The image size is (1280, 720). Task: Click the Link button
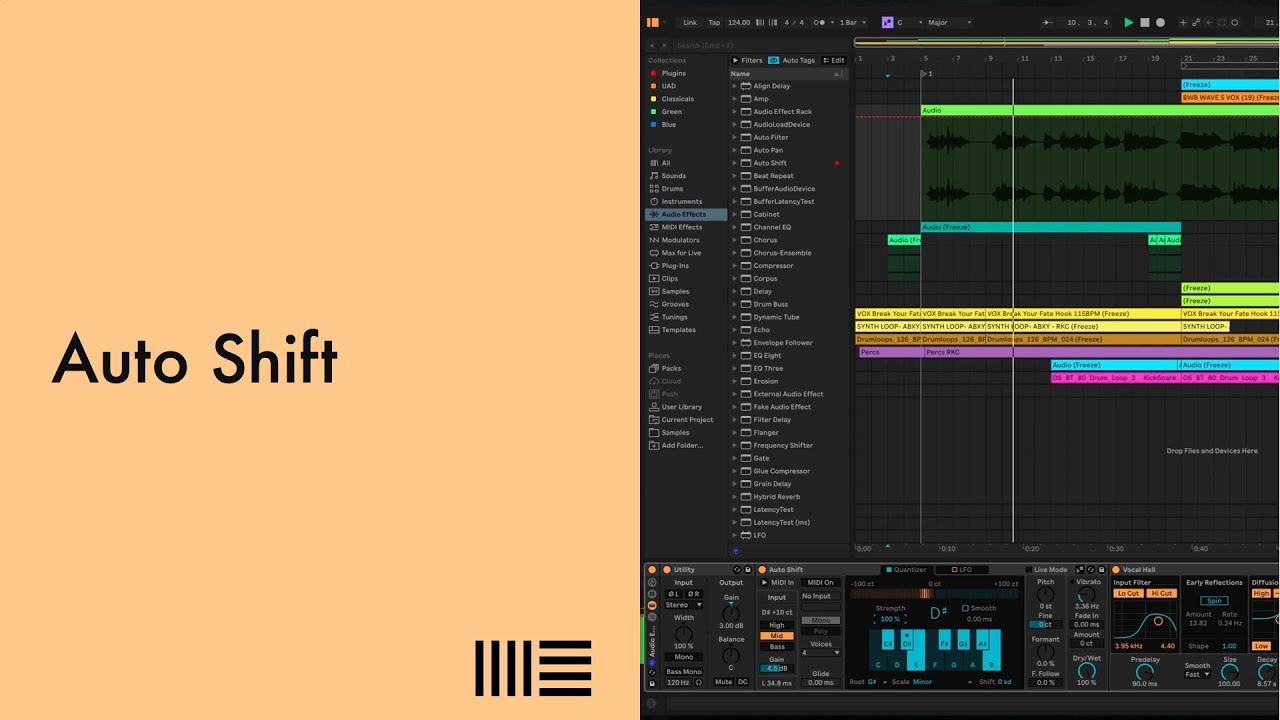point(690,22)
